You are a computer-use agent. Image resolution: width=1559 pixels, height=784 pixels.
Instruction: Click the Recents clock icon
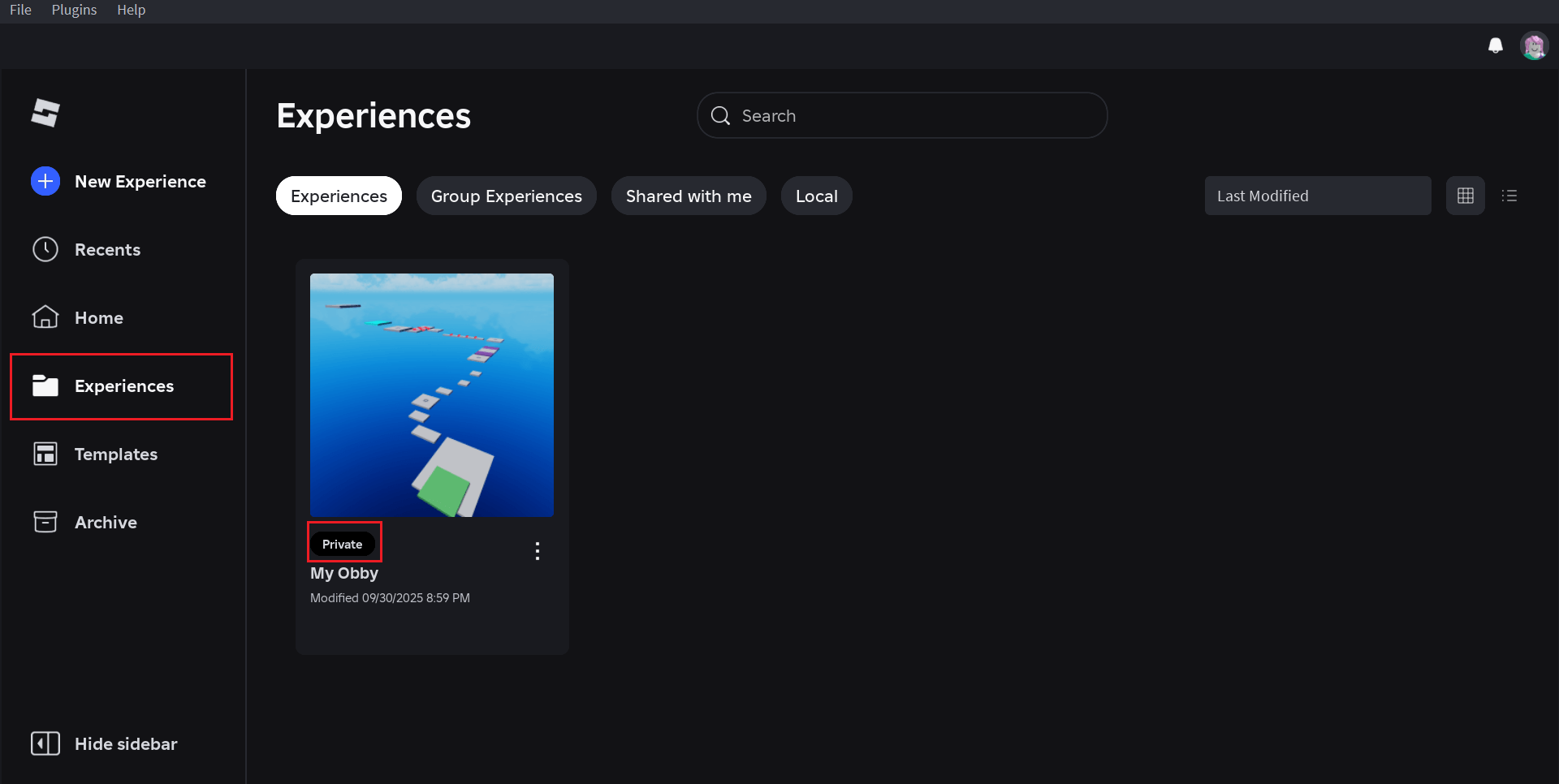click(45, 249)
